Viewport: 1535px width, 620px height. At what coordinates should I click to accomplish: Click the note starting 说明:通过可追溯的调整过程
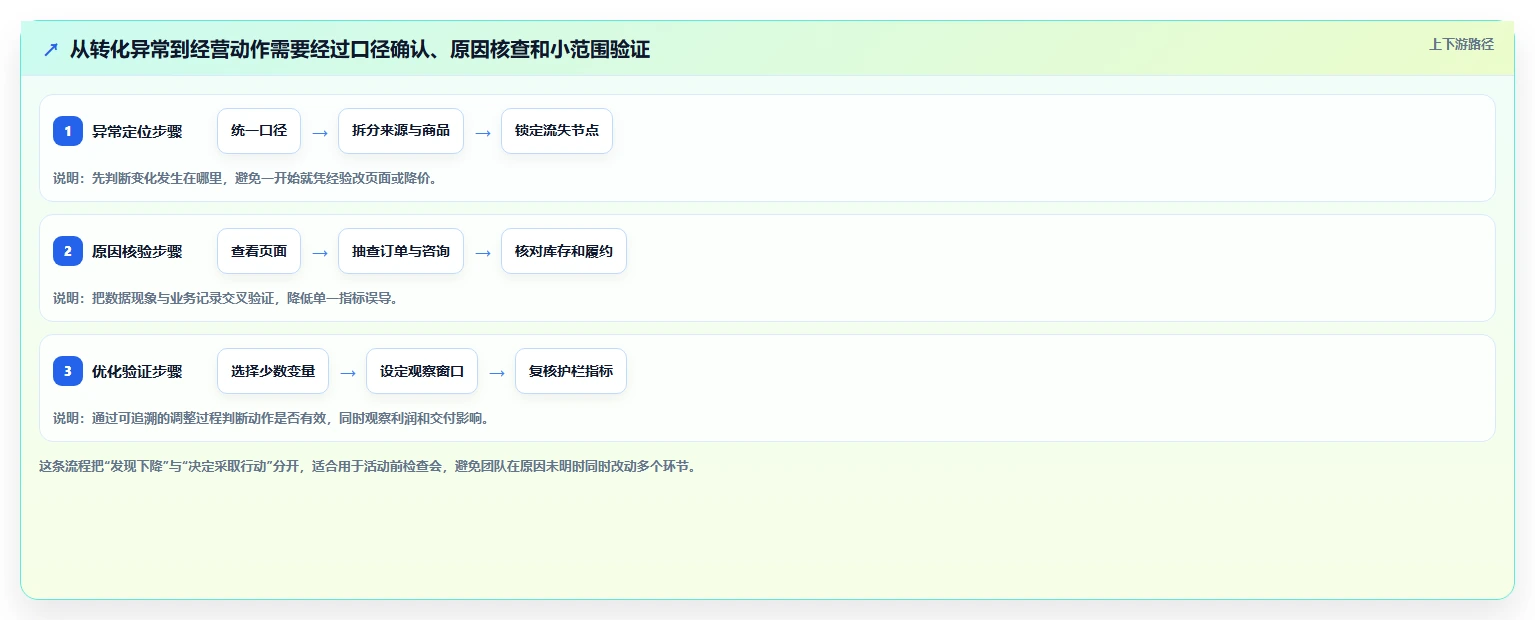coord(271,418)
